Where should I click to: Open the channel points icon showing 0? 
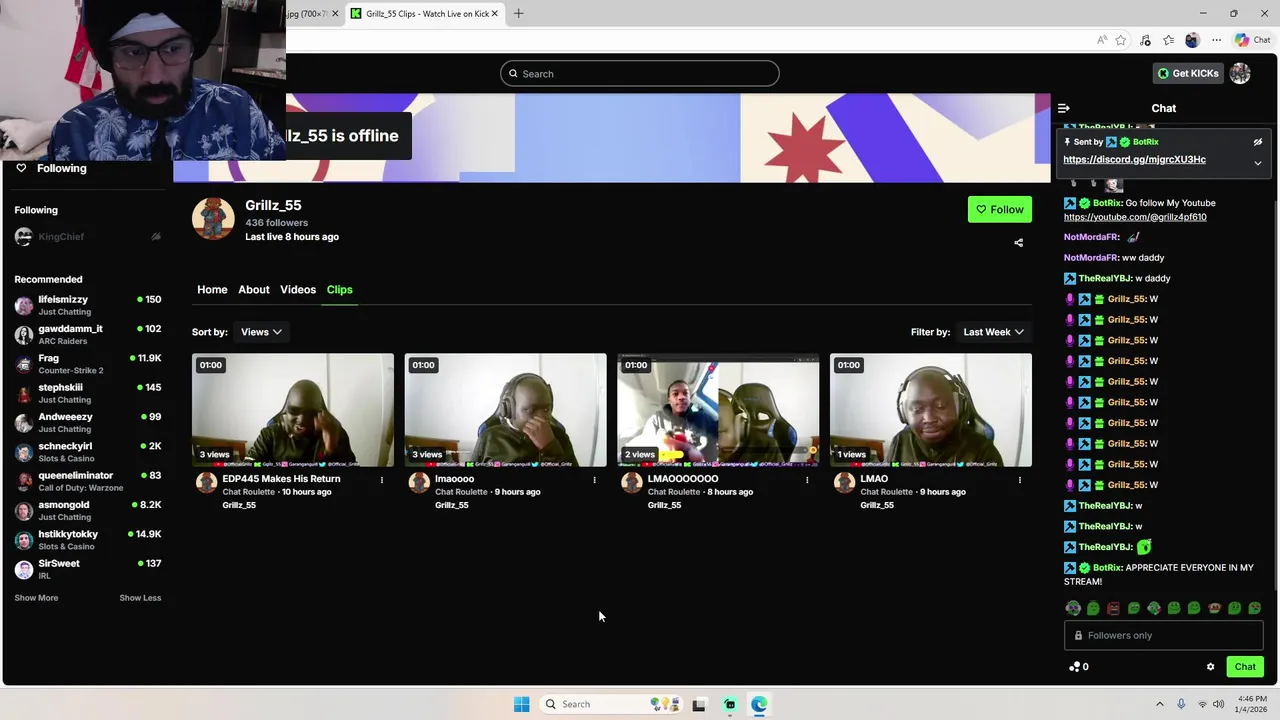click(1078, 667)
